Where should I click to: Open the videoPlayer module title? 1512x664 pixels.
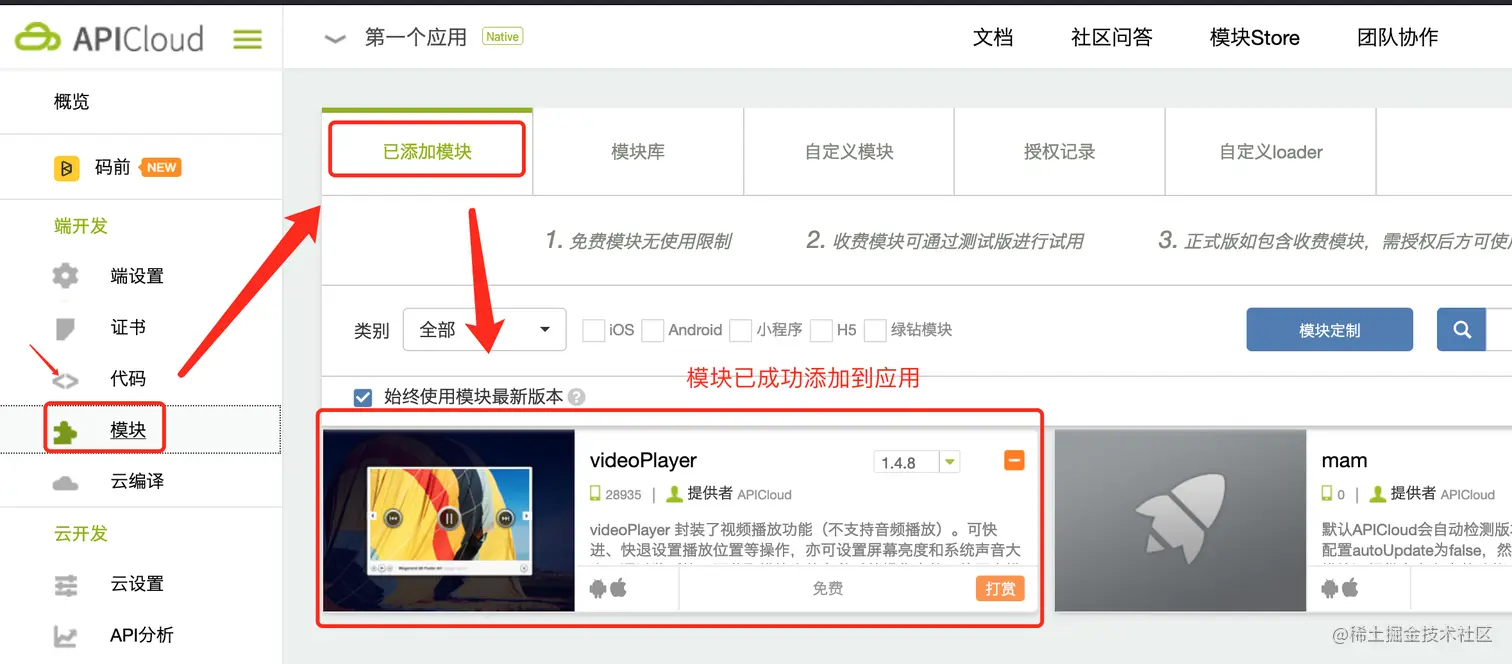tap(643, 461)
